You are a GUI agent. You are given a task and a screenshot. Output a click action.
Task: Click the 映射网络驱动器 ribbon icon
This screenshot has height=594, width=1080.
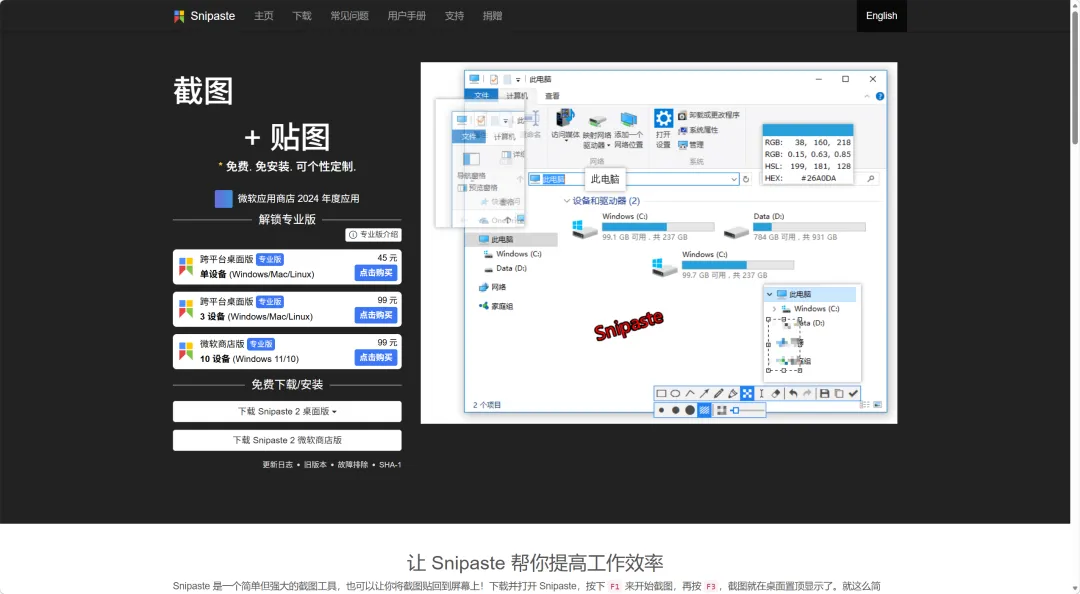point(597,121)
